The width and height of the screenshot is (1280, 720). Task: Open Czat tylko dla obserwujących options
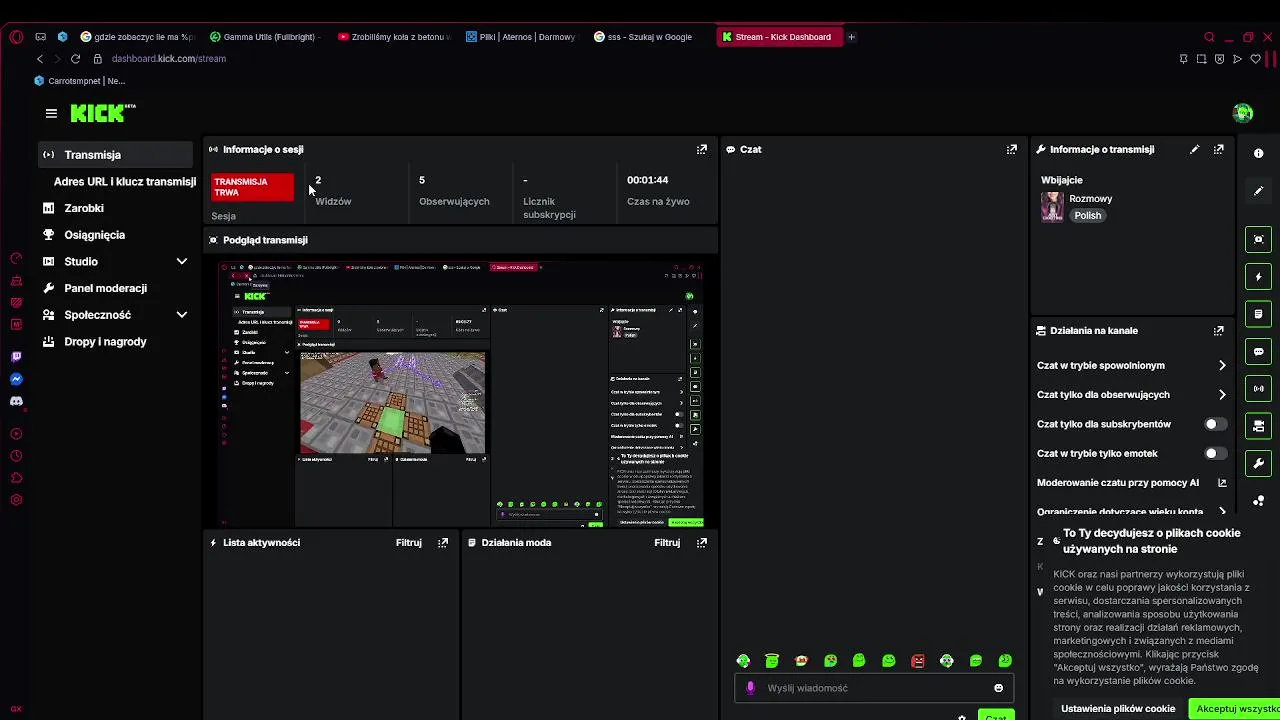(x=1131, y=395)
